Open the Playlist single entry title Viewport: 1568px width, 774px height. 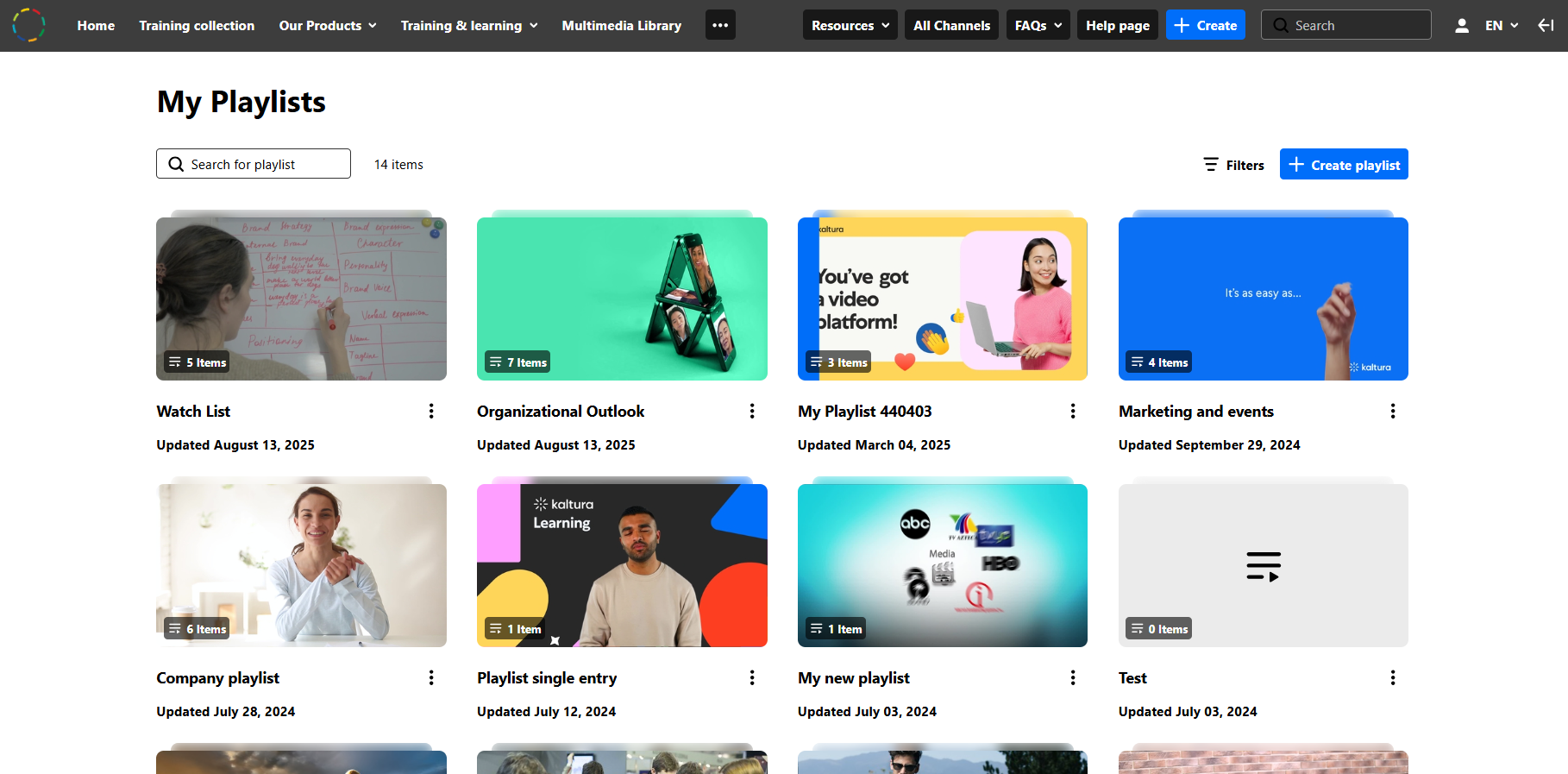pos(547,678)
